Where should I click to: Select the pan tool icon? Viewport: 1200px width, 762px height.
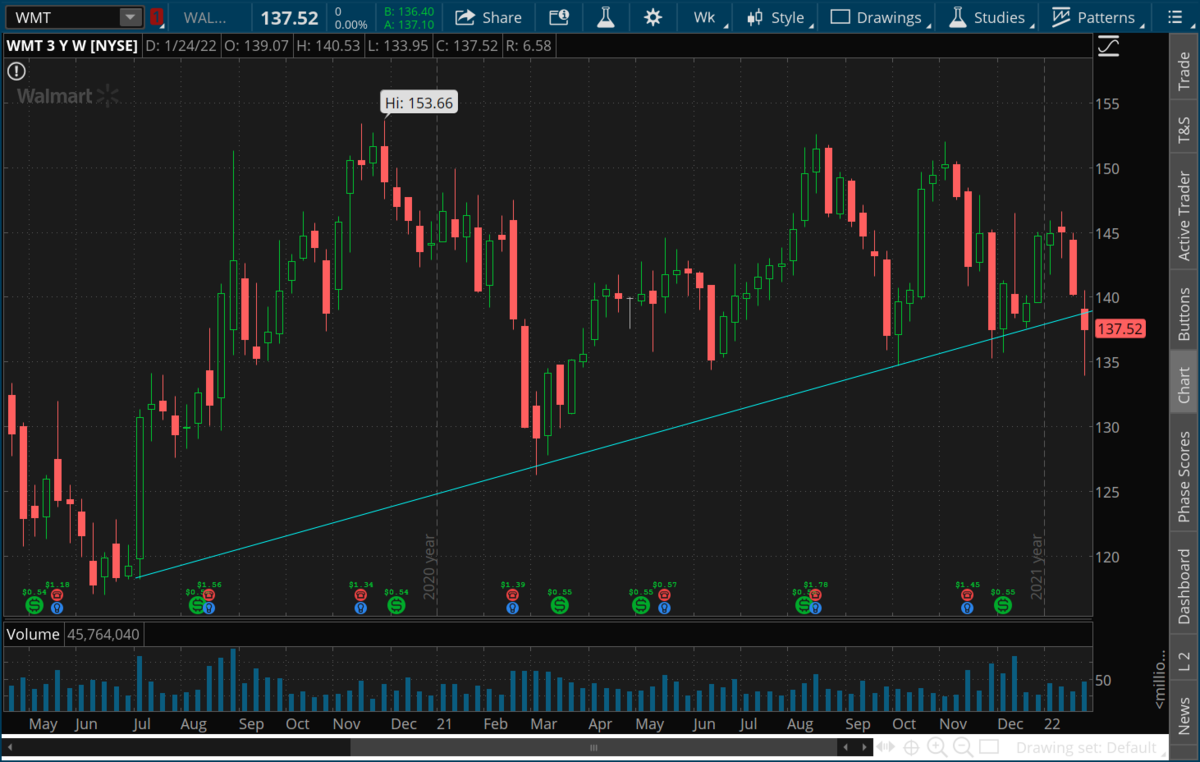tap(887, 747)
